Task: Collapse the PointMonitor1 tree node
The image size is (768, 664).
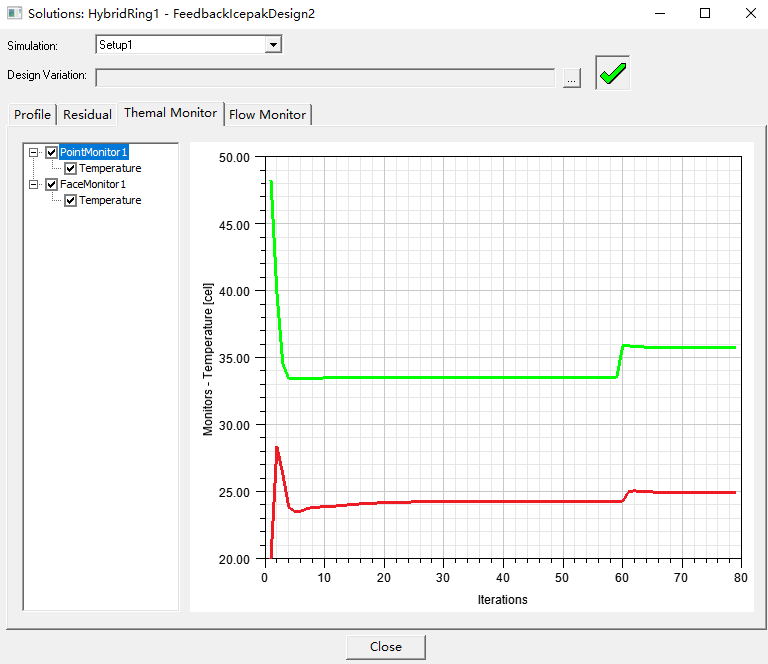Action: pos(34,153)
